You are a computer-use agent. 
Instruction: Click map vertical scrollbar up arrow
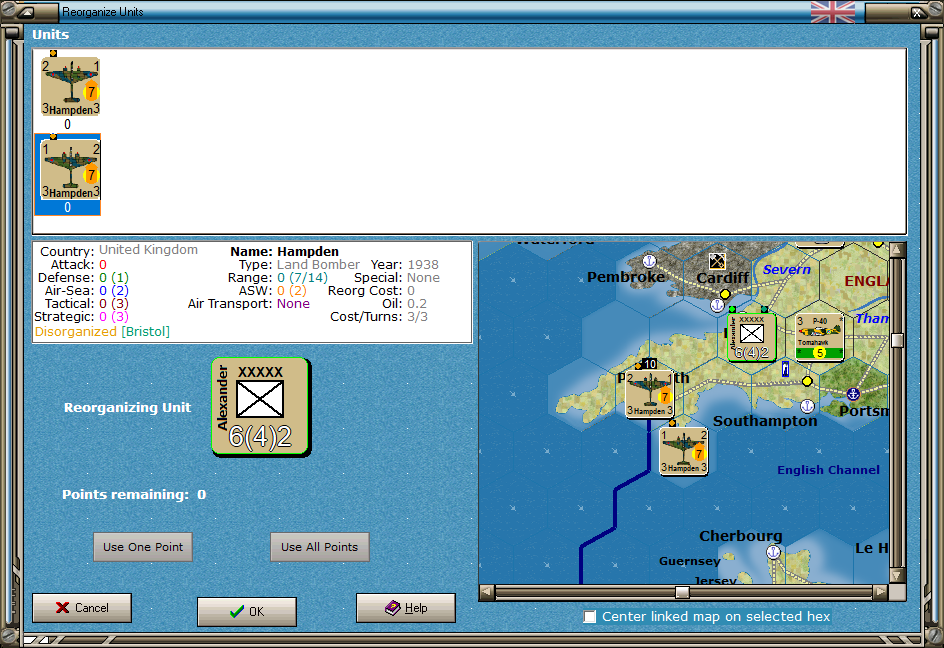897,250
